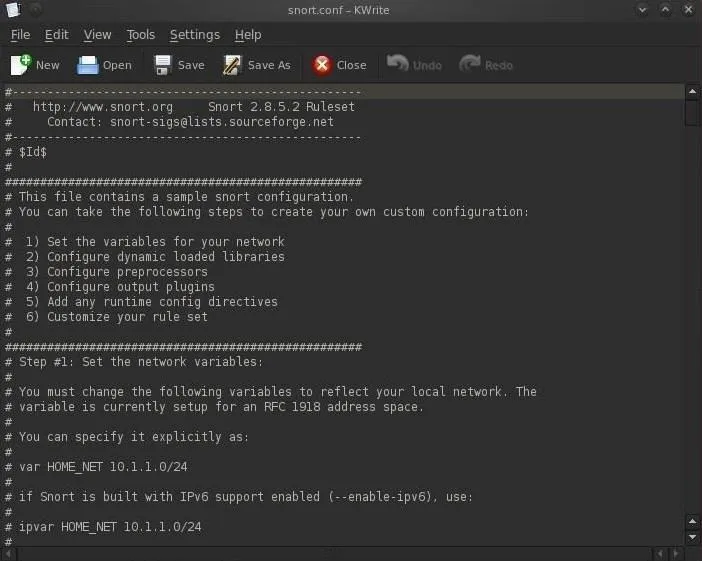The image size is (702, 561).
Task: Click line '6) Customize your rule set'
Action: [106, 317]
